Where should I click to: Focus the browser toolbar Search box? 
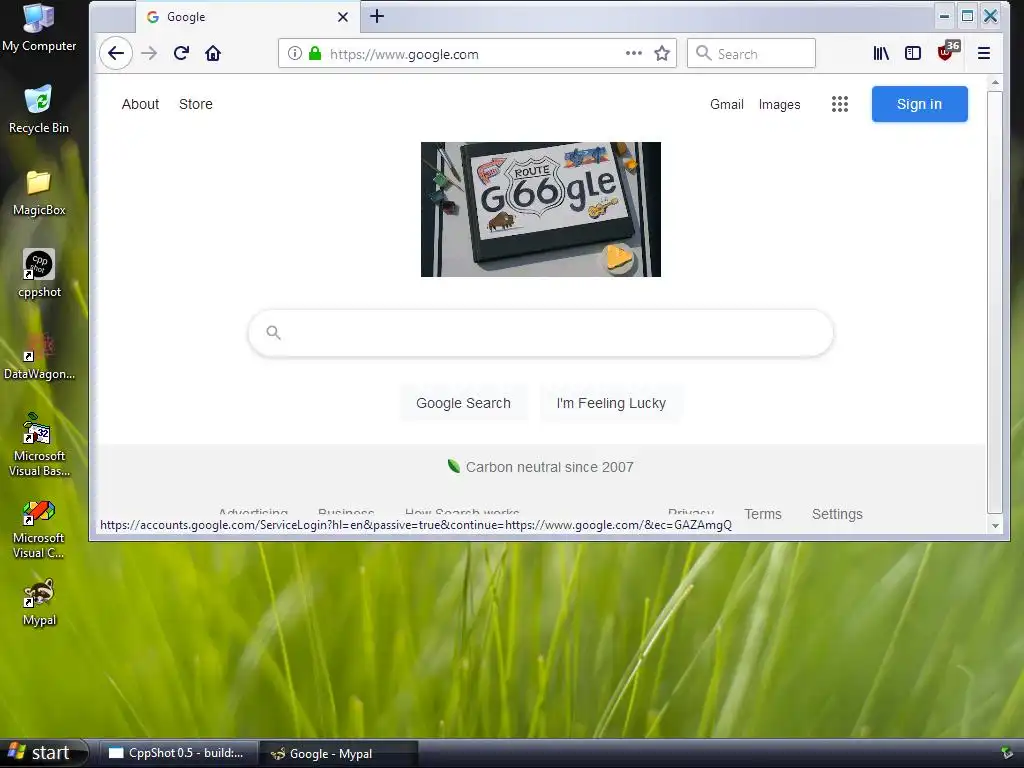coord(751,54)
